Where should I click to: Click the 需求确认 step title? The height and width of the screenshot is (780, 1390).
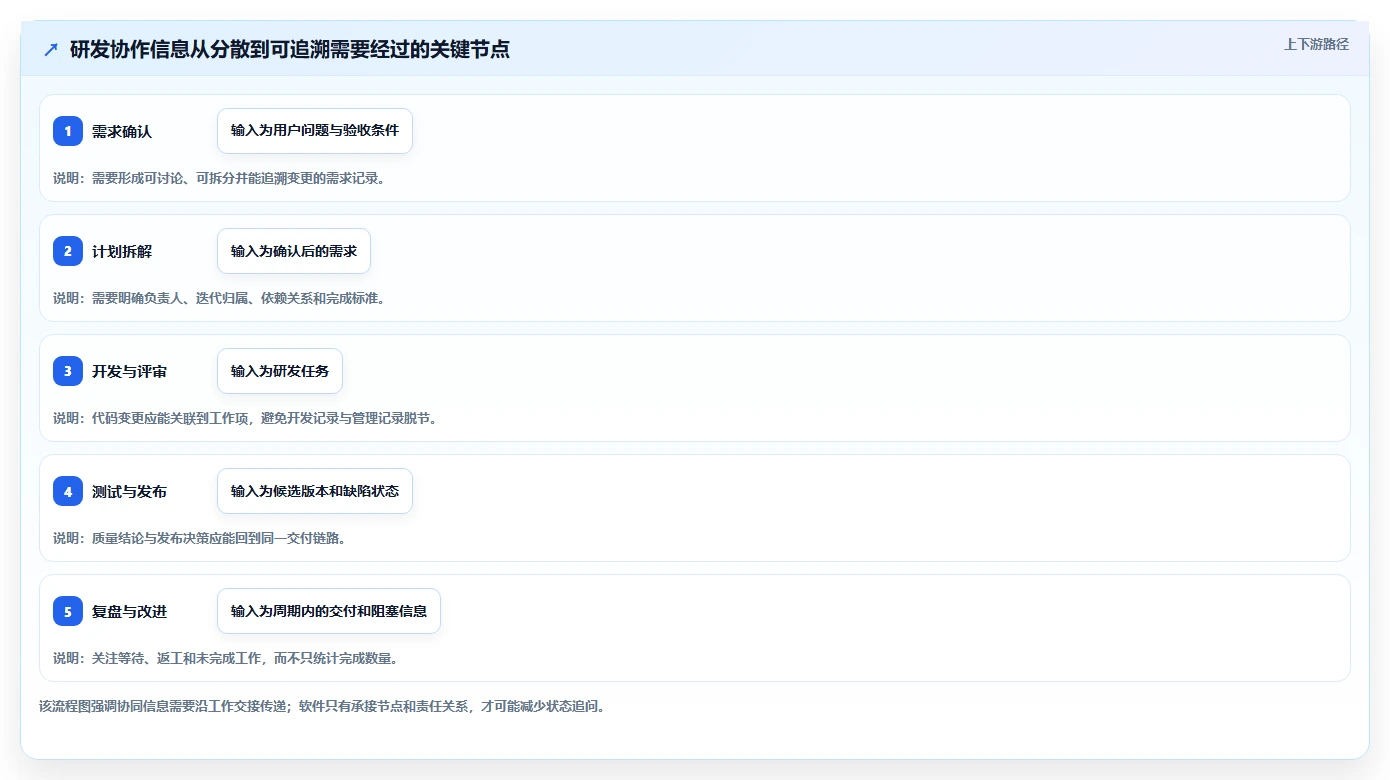tap(122, 131)
